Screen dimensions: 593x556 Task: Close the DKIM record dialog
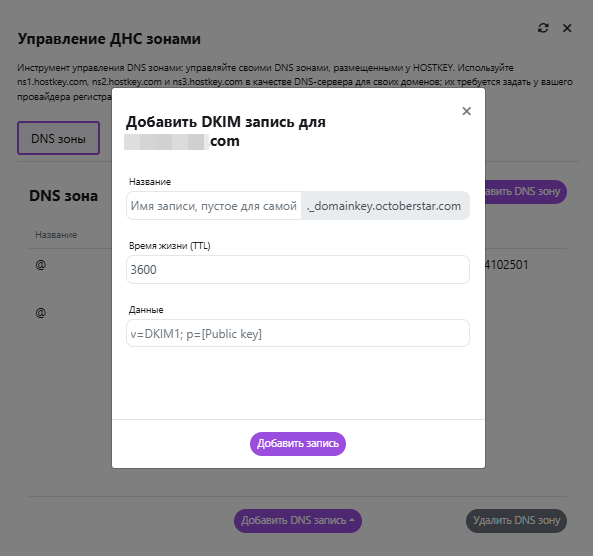[467, 111]
